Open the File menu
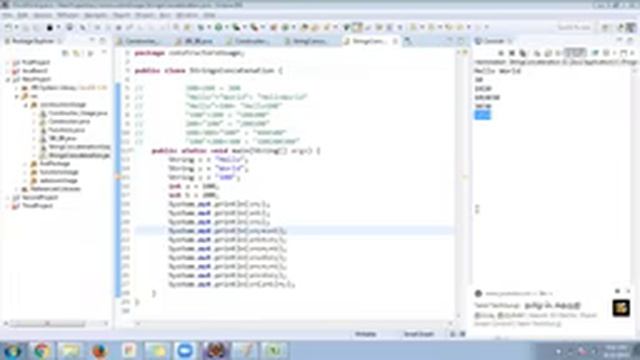The height and width of the screenshot is (360, 640). [x=7, y=15]
